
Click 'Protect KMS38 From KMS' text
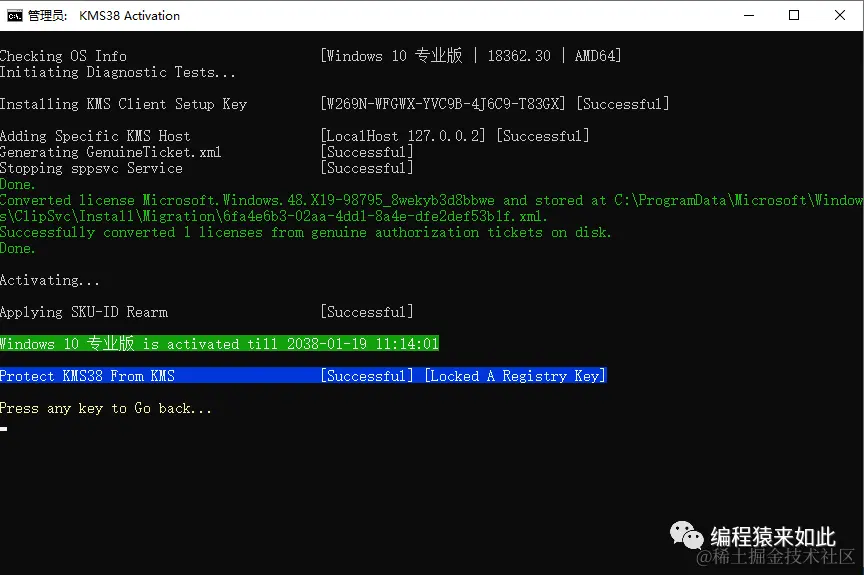tap(87, 376)
